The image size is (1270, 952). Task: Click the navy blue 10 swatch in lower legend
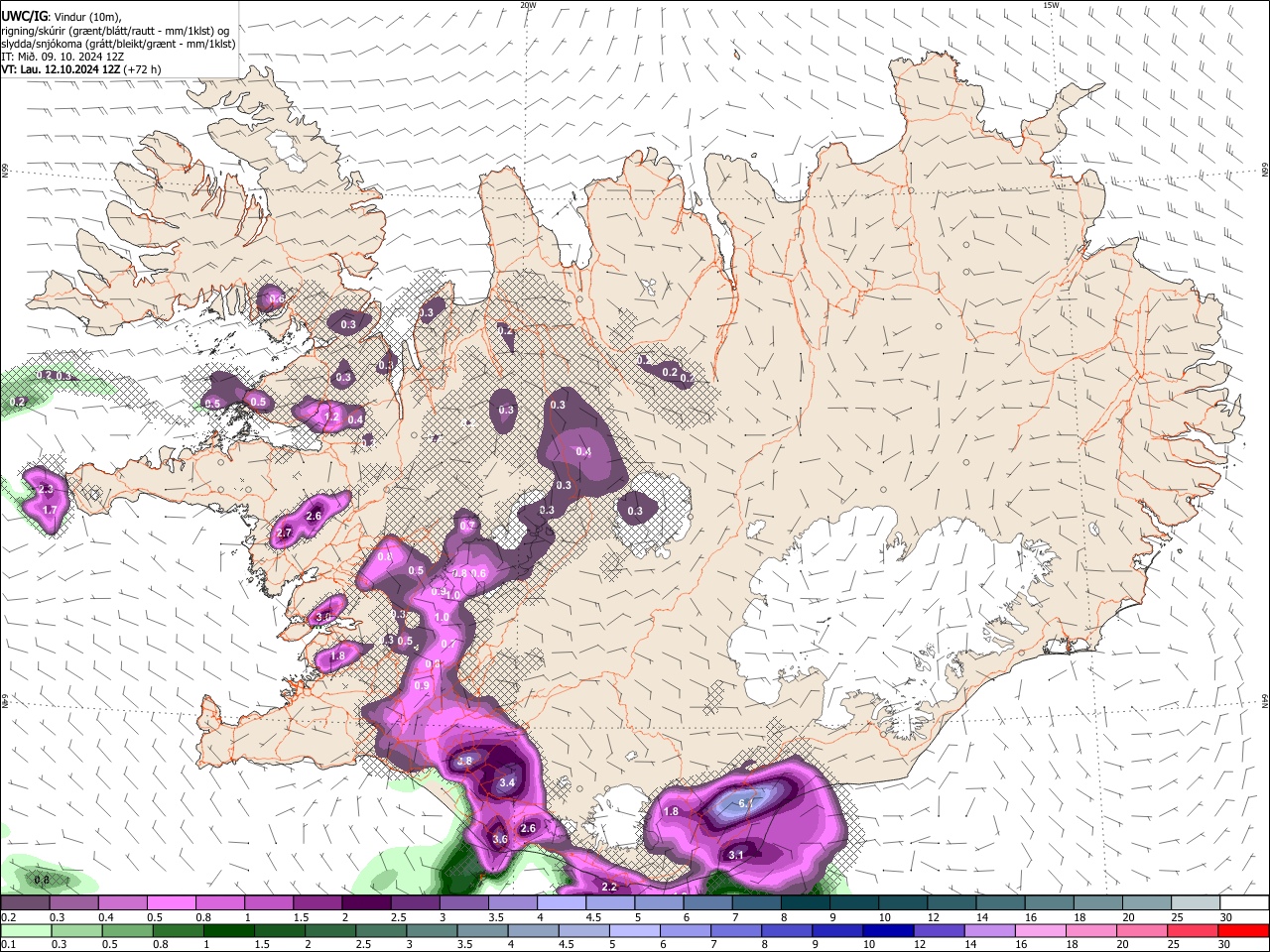click(888, 930)
